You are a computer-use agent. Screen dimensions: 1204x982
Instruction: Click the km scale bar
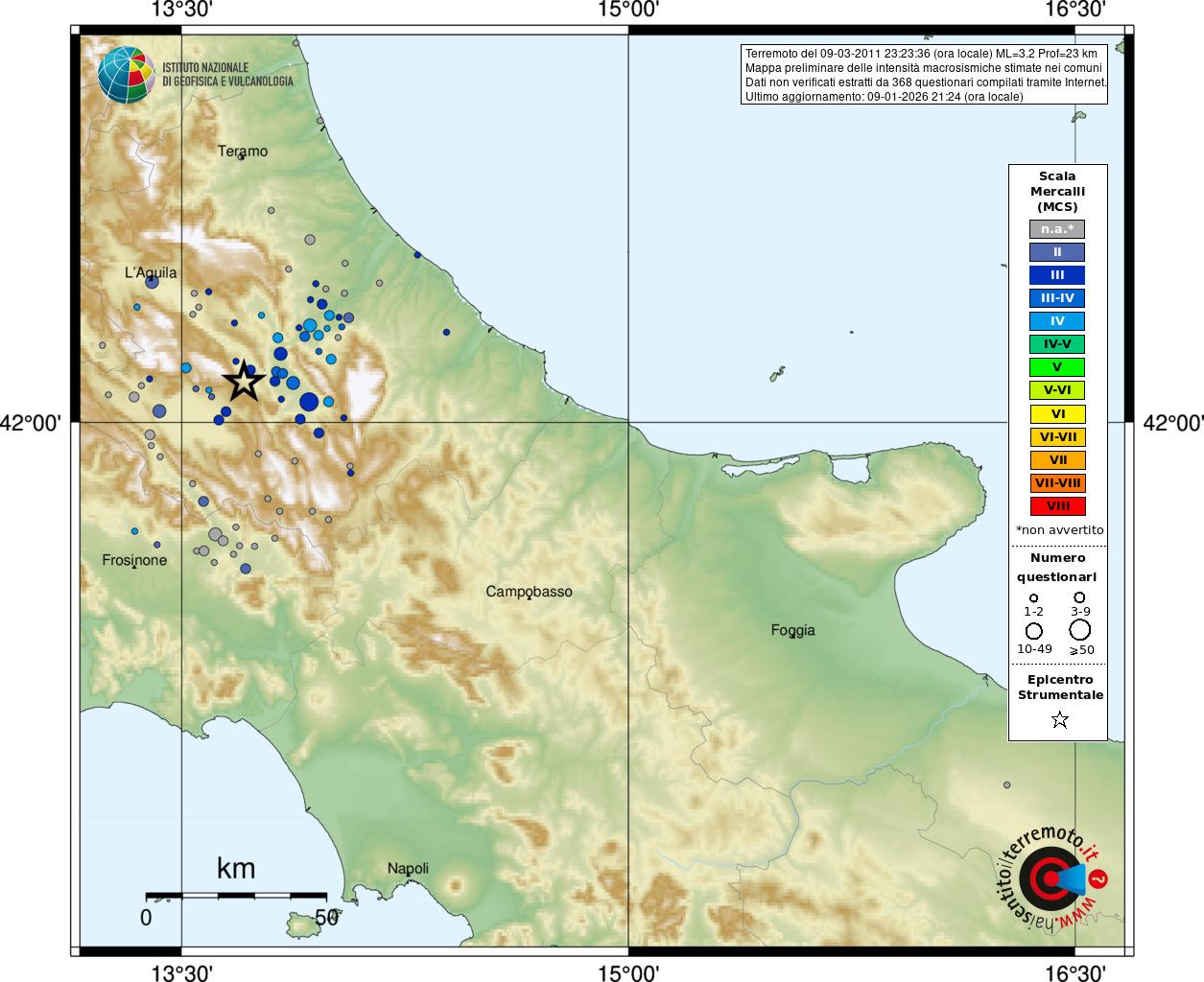[236, 896]
